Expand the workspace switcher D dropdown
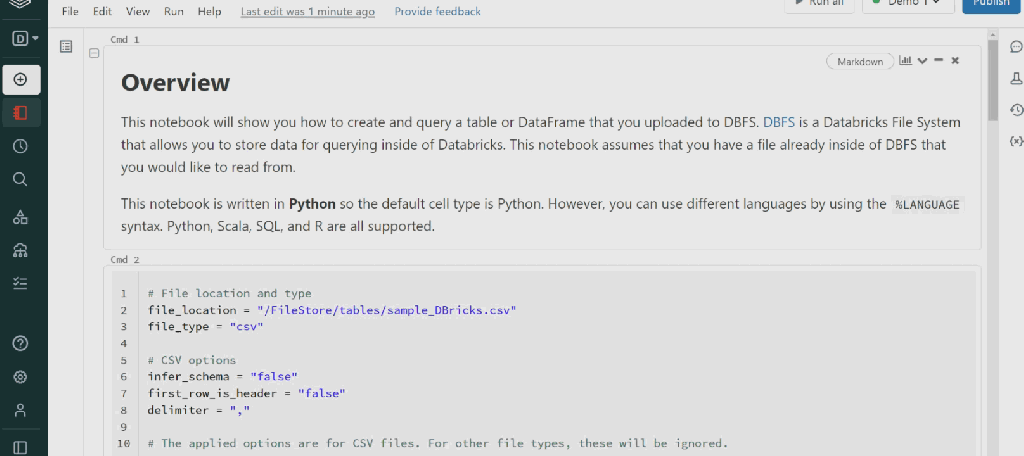Screen dimensions: 1024x456 pyautogui.click(x=24, y=39)
